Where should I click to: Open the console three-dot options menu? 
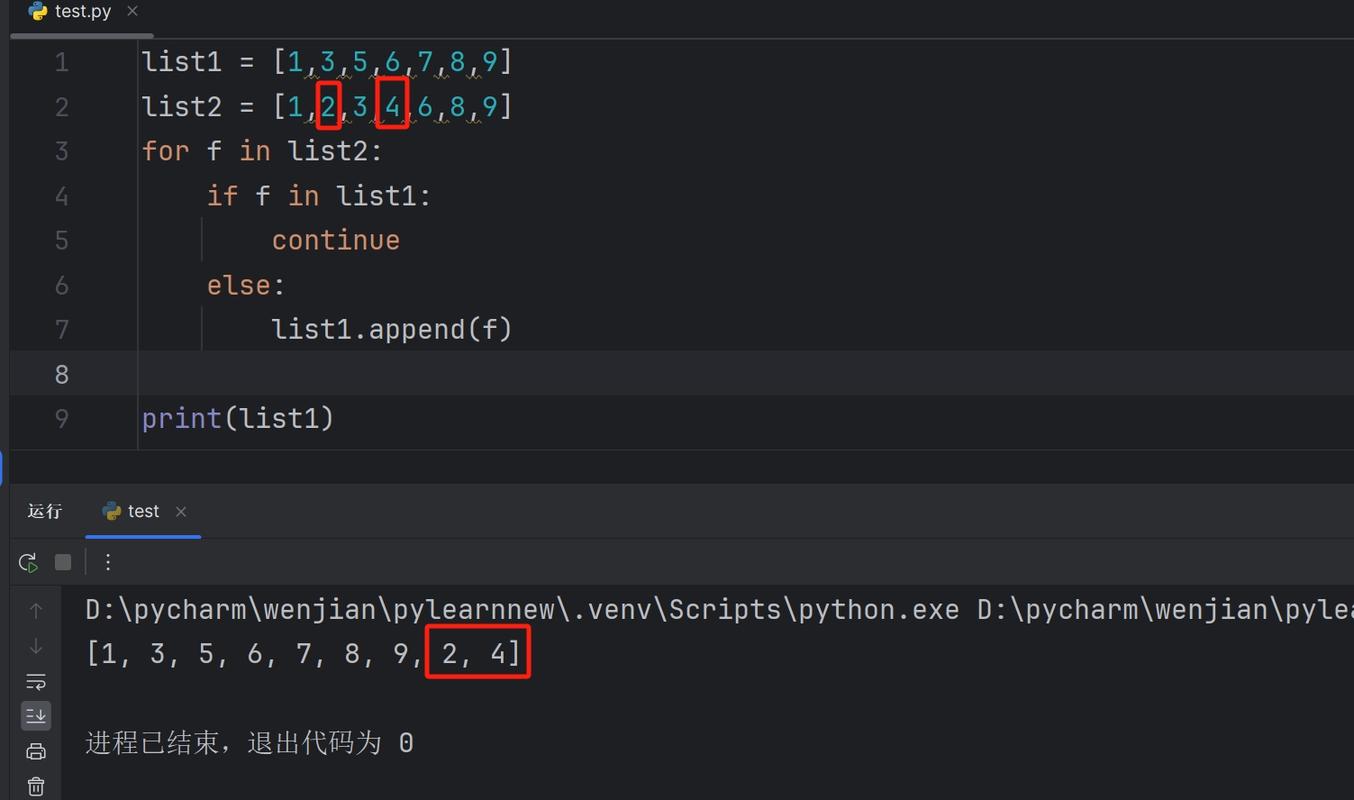pos(108,562)
